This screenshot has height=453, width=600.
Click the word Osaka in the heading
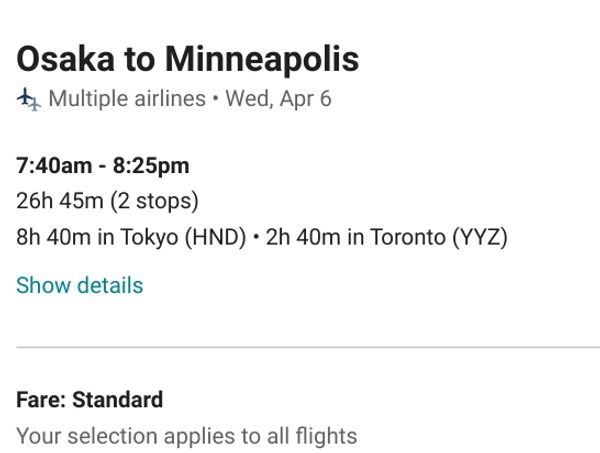tap(64, 60)
